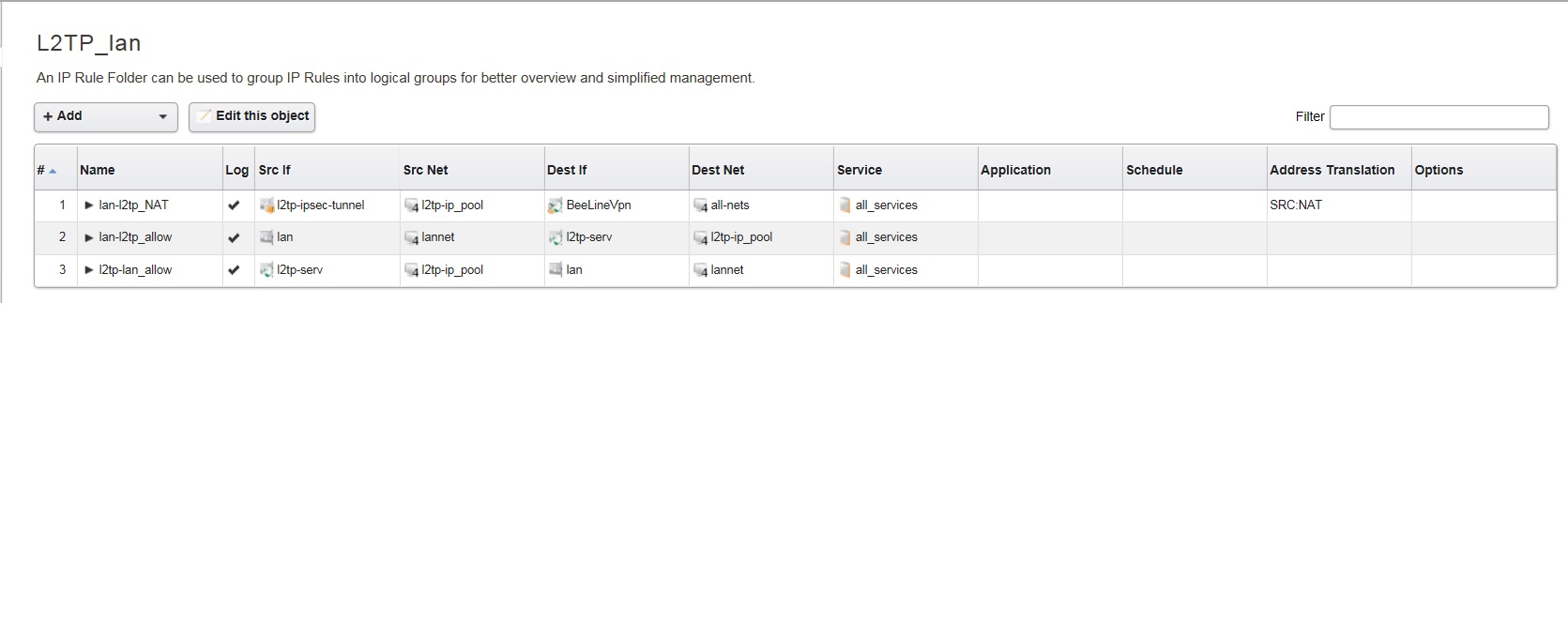Open the lan-l2tp_allow rule name

point(135,237)
